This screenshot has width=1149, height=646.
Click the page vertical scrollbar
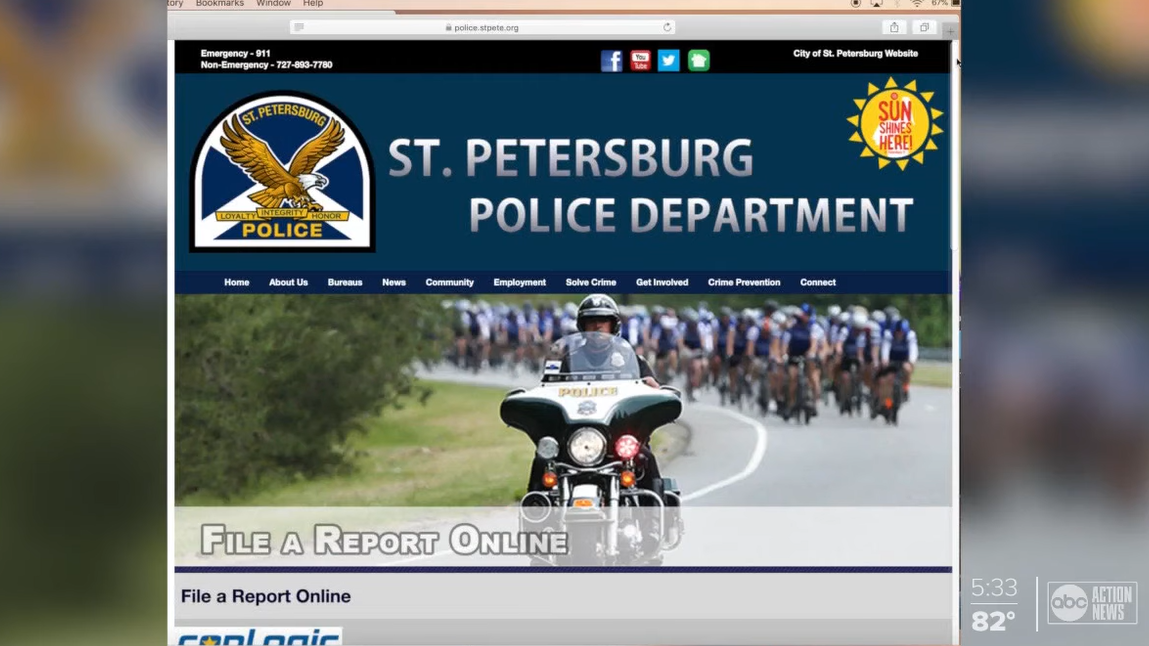(955, 146)
